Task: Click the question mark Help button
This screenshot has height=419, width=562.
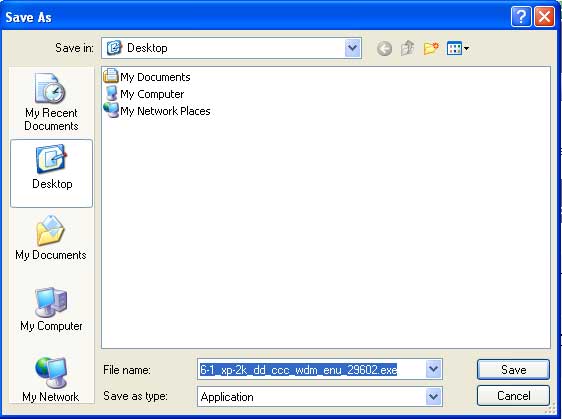Action: [x=521, y=16]
